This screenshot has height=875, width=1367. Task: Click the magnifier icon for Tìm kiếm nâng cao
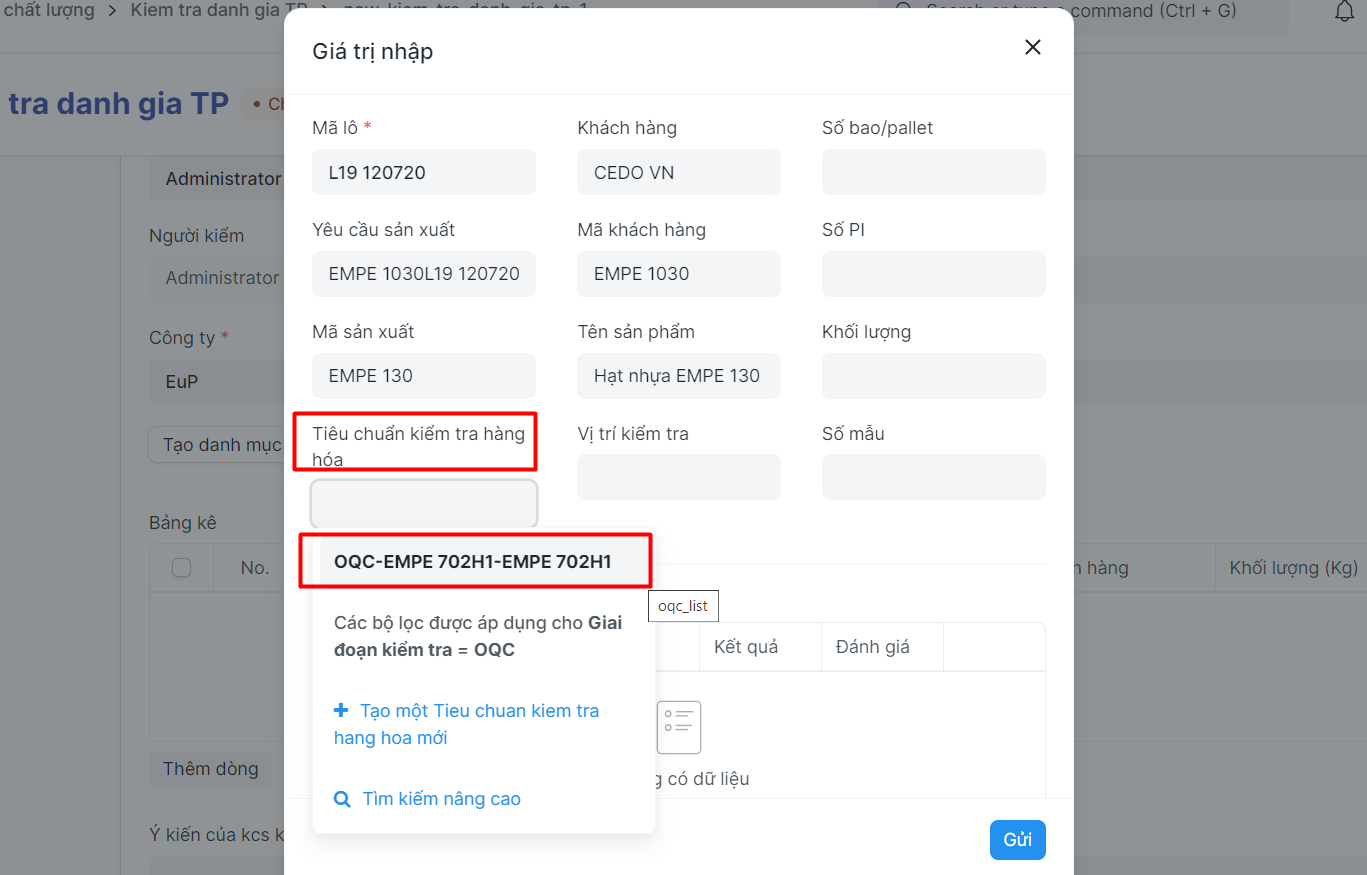click(342, 799)
